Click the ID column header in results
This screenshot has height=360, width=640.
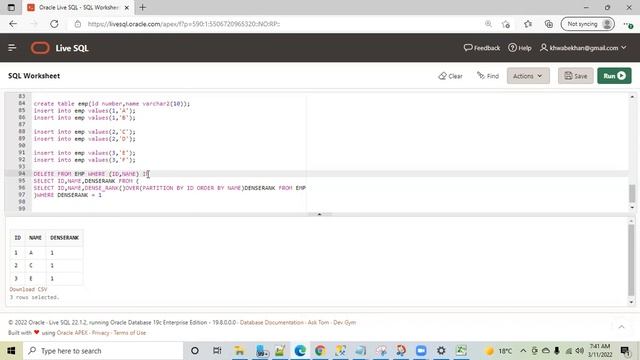(x=18, y=238)
